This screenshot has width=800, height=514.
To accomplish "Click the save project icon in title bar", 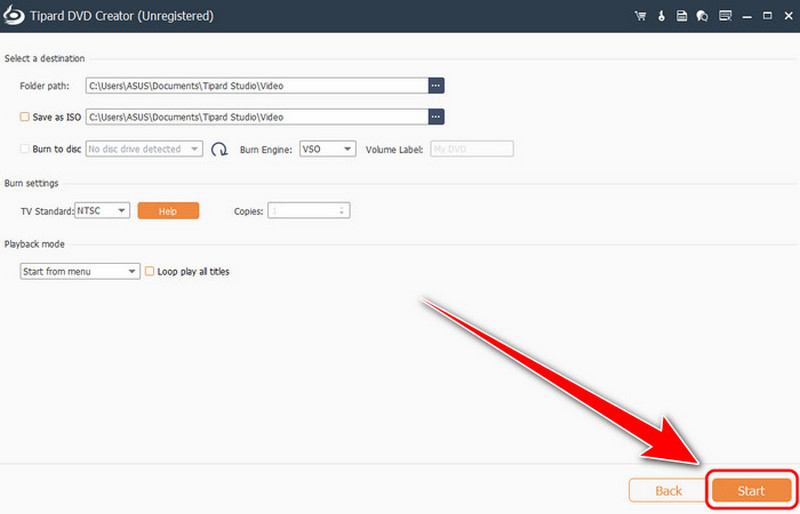I will coord(682,16).
